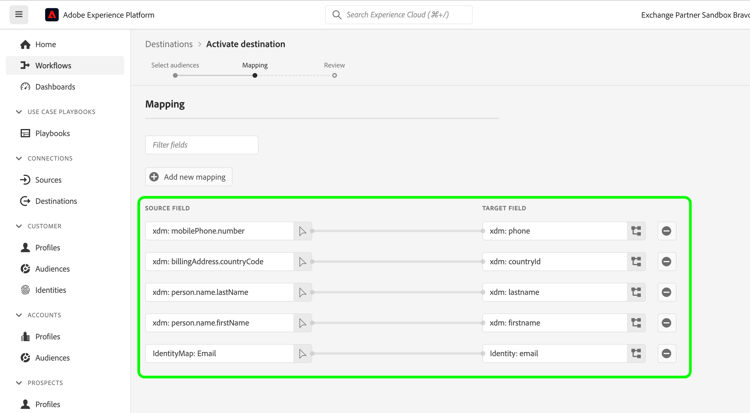
Task: Click Destinations breadcrumb link
Action: [x=169, y=44]
